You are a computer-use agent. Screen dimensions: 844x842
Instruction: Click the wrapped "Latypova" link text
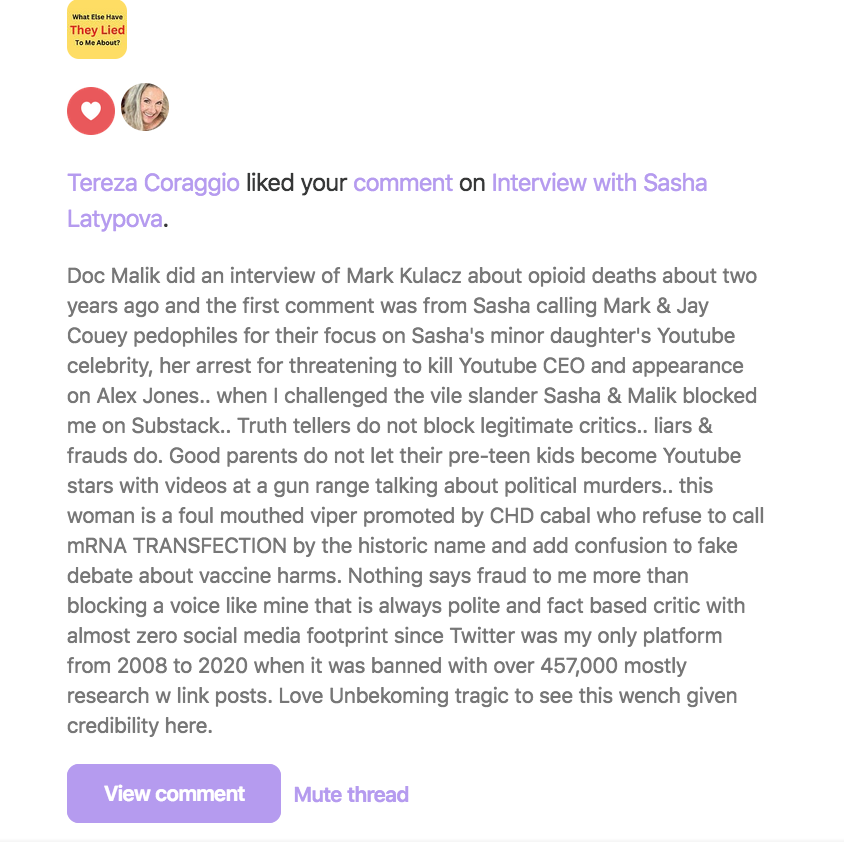(x=114, y=219)
